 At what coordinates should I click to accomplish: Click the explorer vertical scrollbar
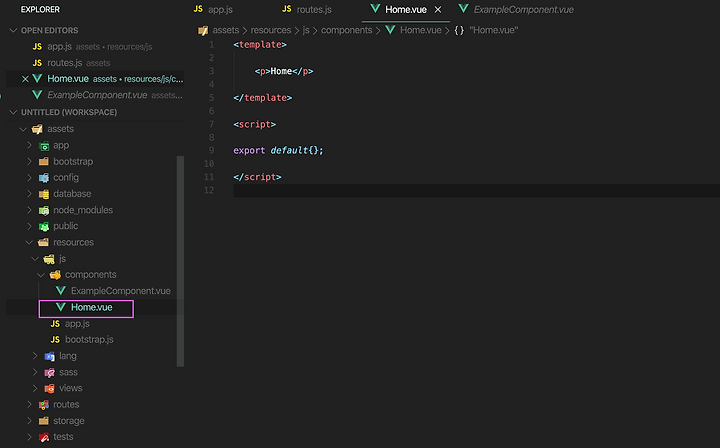click(180, 261)
